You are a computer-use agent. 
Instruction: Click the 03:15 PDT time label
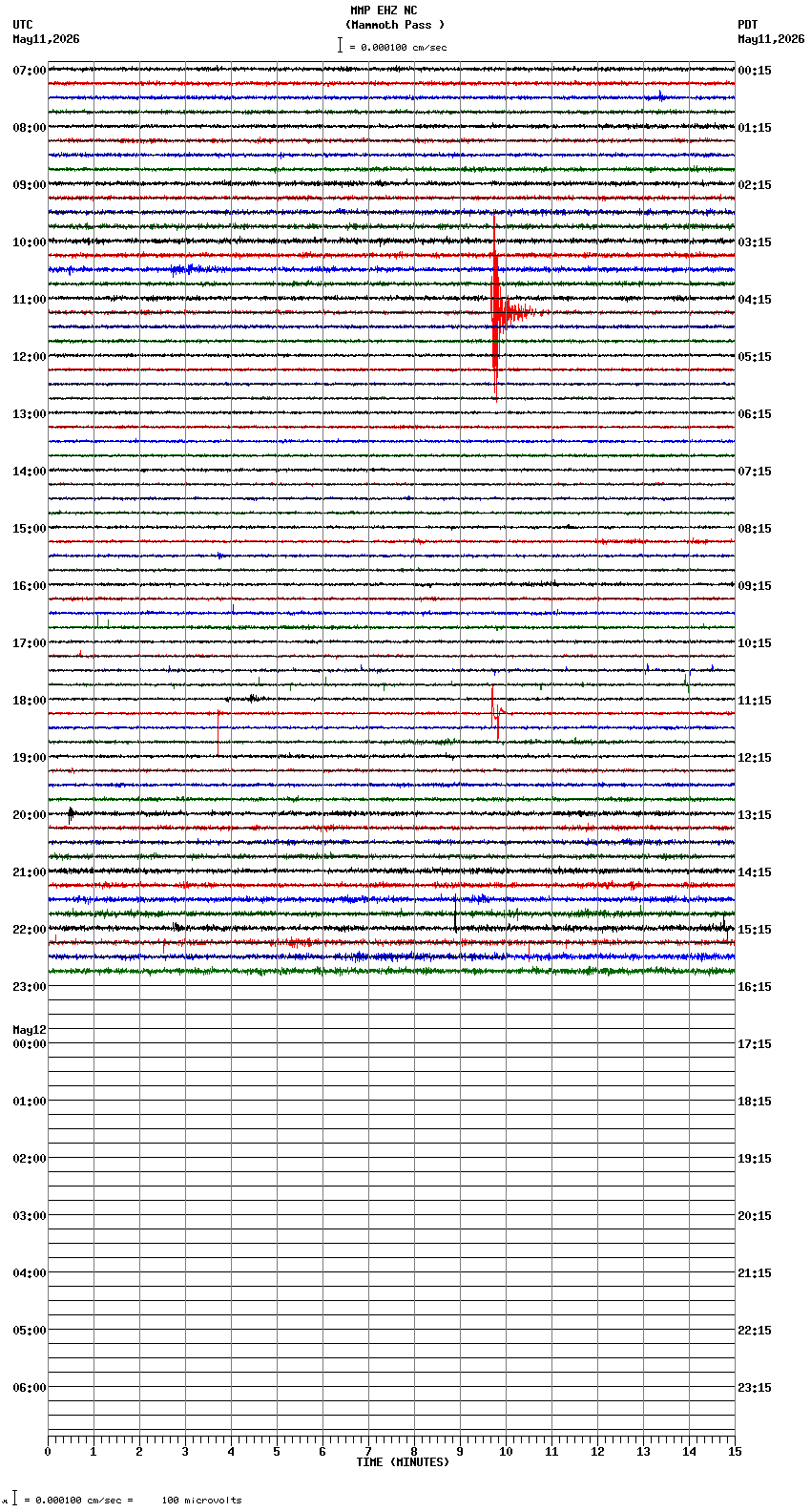[x=755, y=242]
